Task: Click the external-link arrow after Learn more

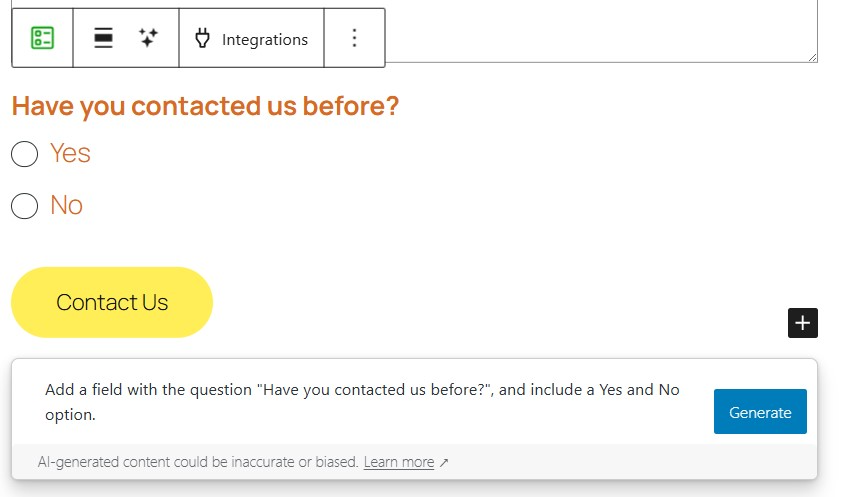Action: click(x=444, y=463)
